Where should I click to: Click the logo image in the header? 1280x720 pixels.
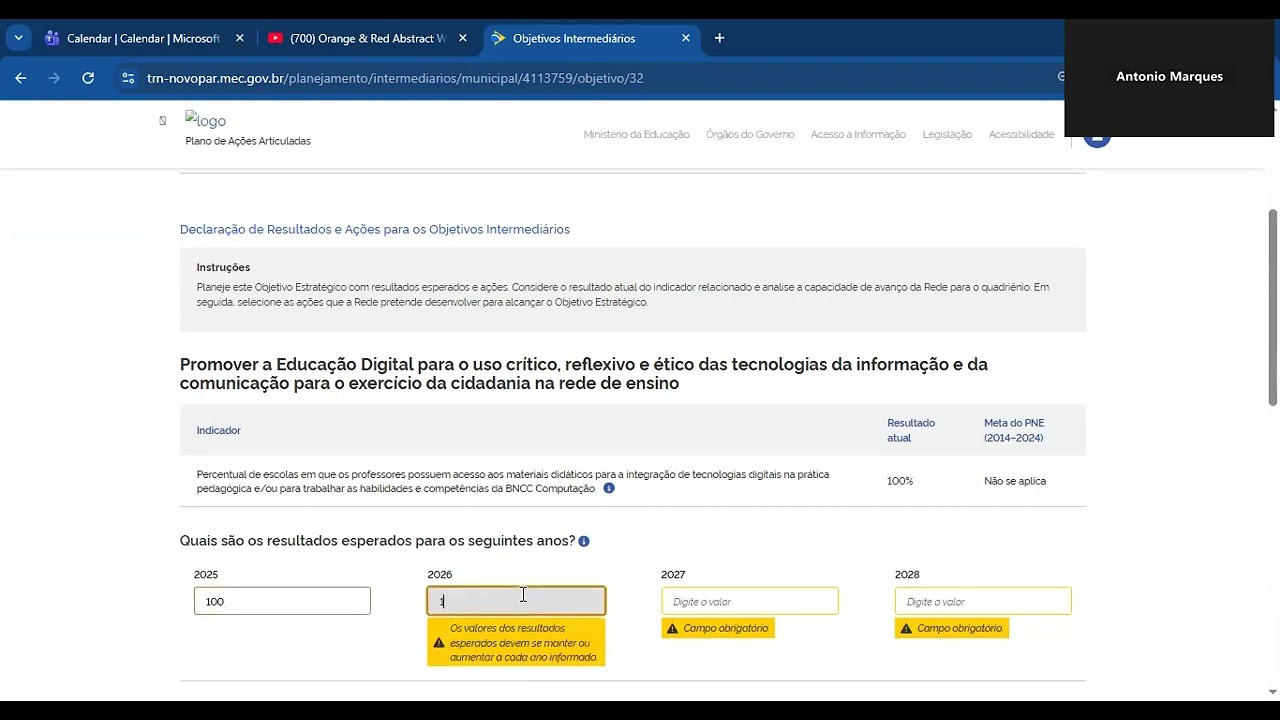[x=205, y=121]
